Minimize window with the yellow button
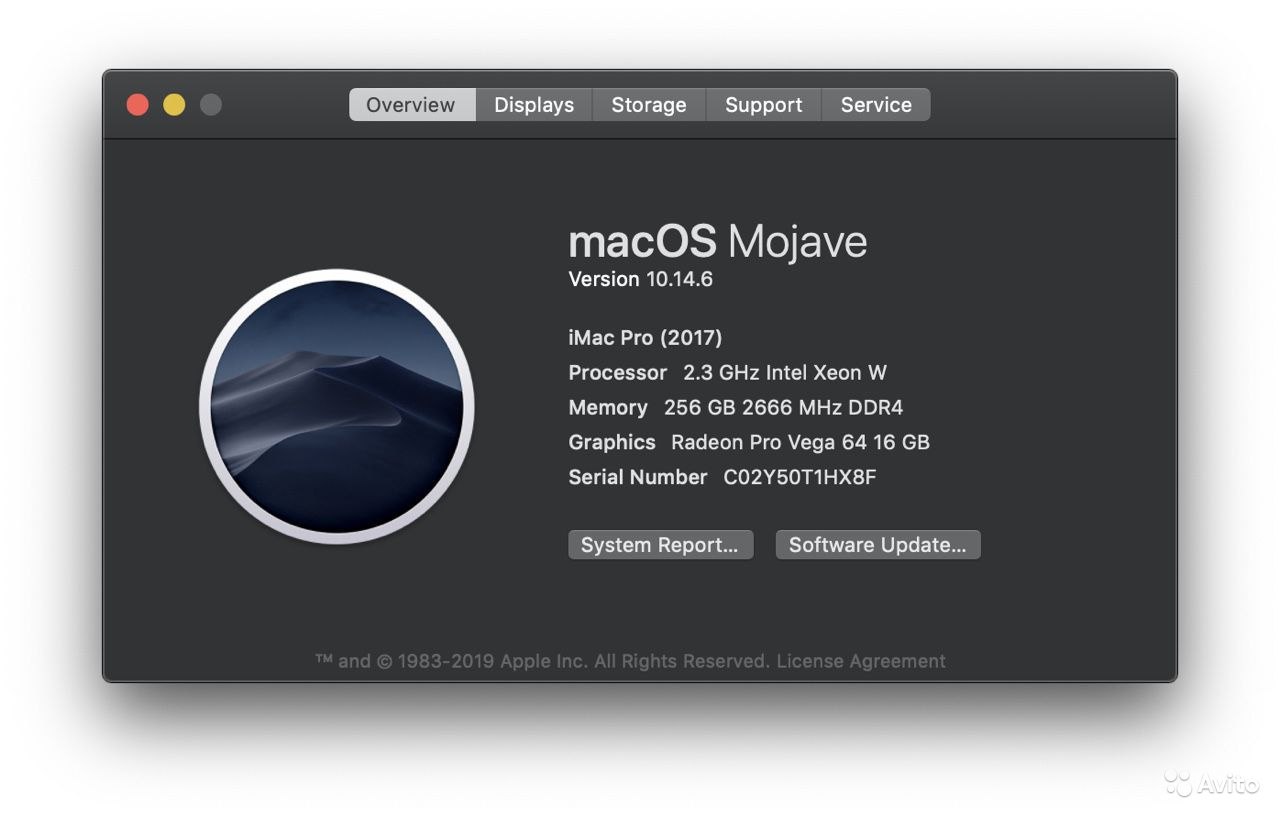1280x818 pixels. tap(174, 105)
